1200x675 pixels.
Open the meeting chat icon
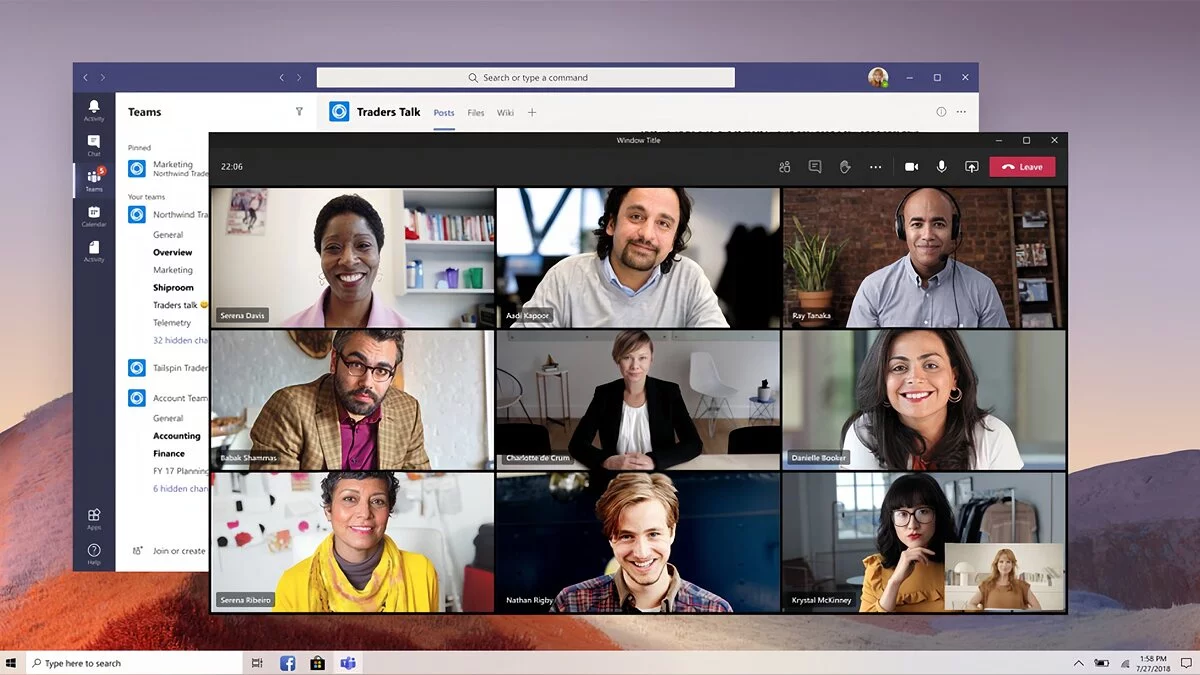[x=815, y=167]
